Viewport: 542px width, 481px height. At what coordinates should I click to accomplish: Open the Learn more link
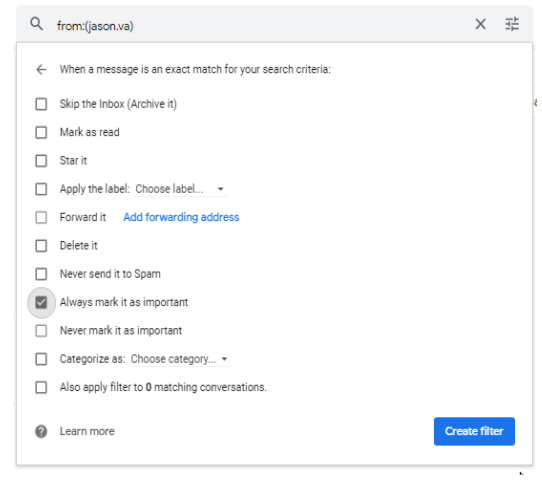click(x=87, y=432)
